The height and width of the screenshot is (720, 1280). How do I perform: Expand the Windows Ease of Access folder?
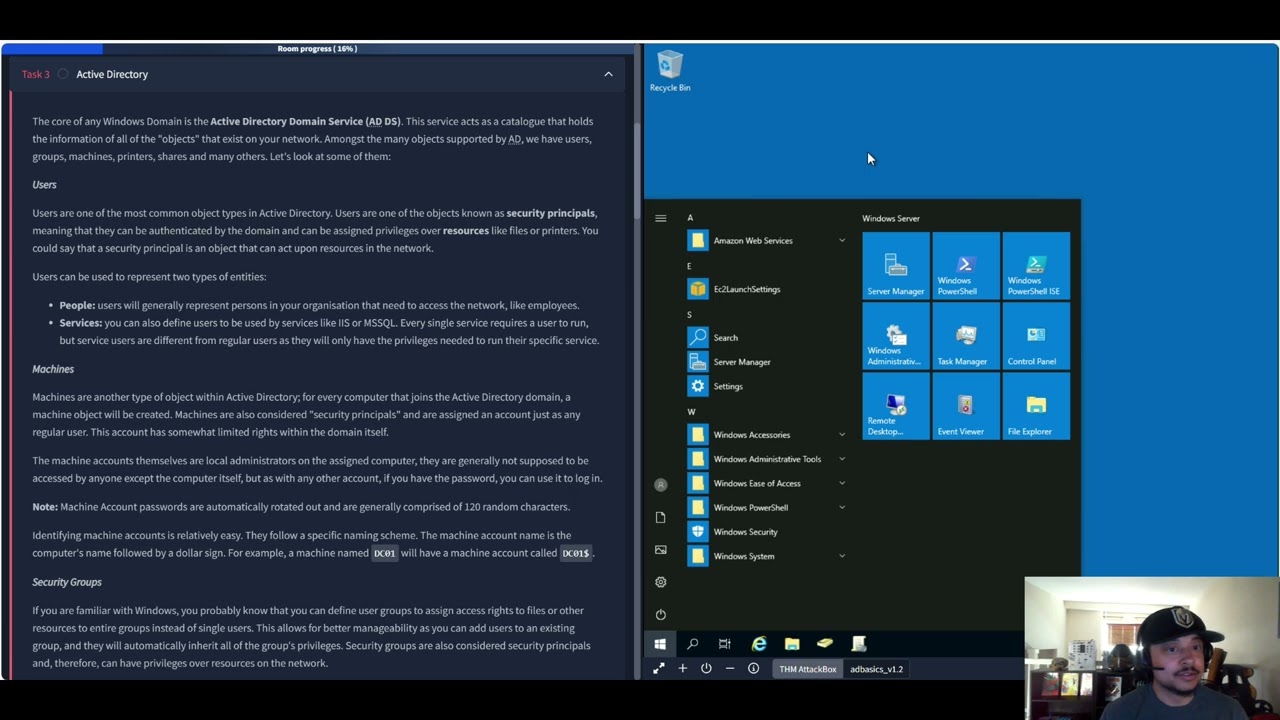click(768, 483)
